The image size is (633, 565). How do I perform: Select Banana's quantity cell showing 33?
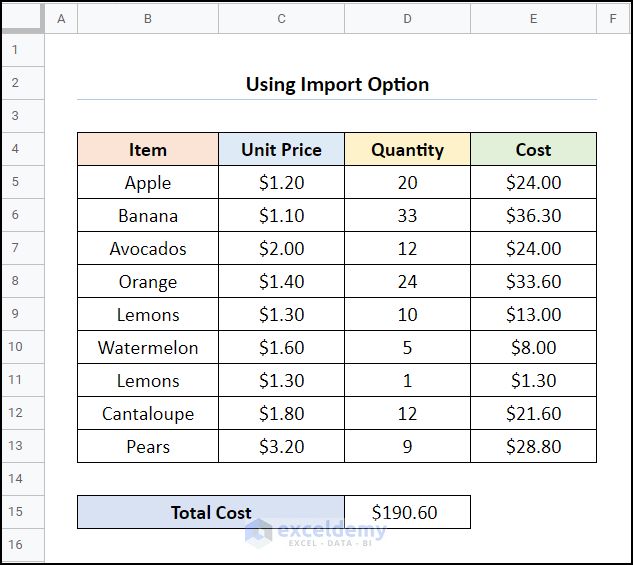click(407, 216)
